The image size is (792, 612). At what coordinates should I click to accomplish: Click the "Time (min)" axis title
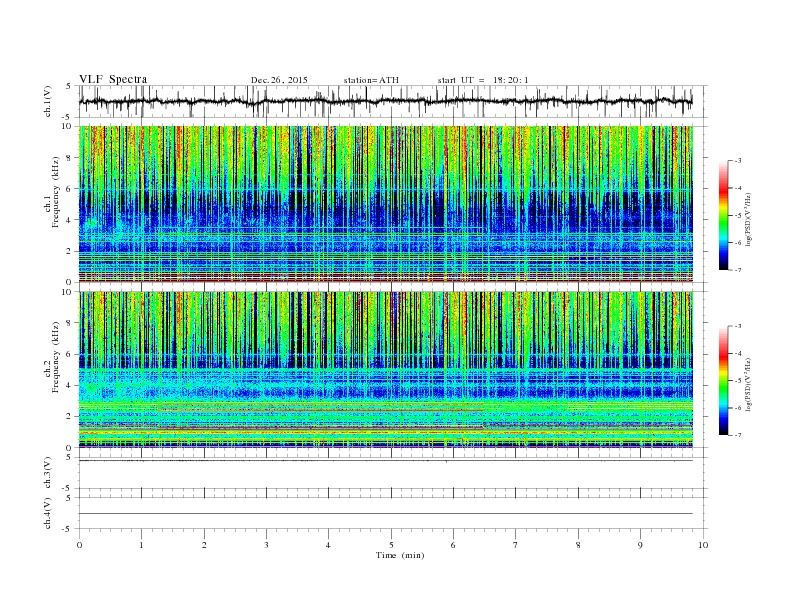click(400, 555)
